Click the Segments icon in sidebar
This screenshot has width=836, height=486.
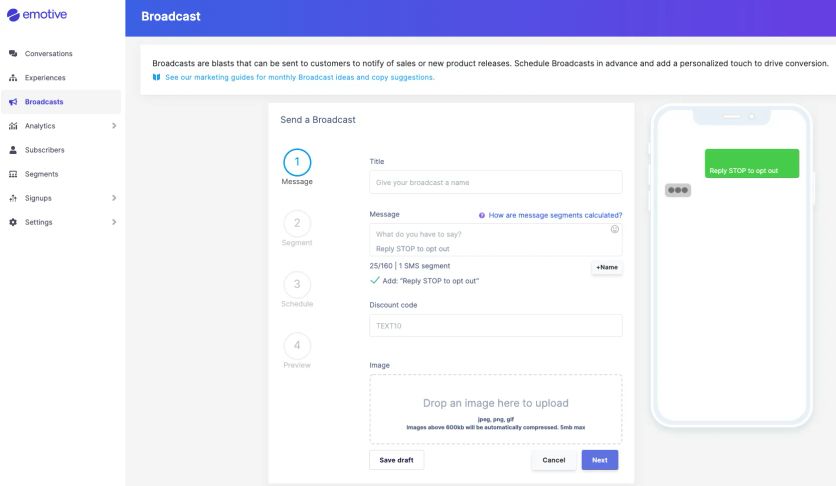pos(13,174)
